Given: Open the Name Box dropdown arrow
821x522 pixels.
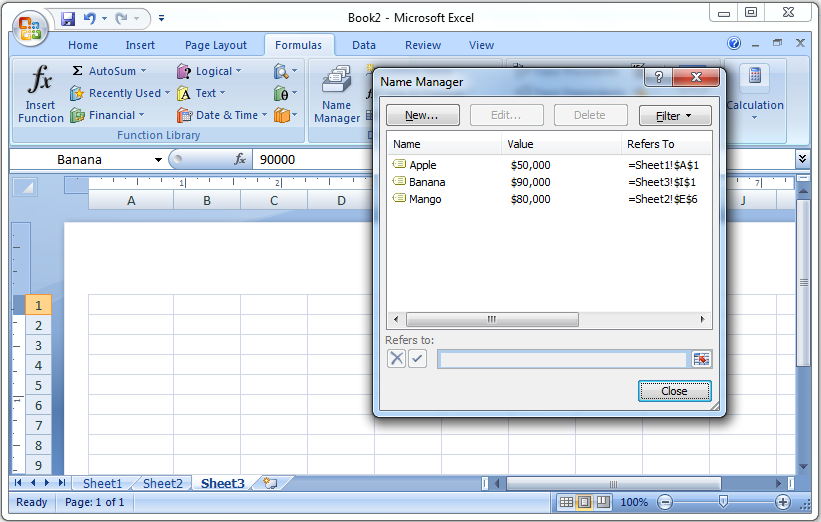Looking at the screenshot, I should [x=158, y=160].
